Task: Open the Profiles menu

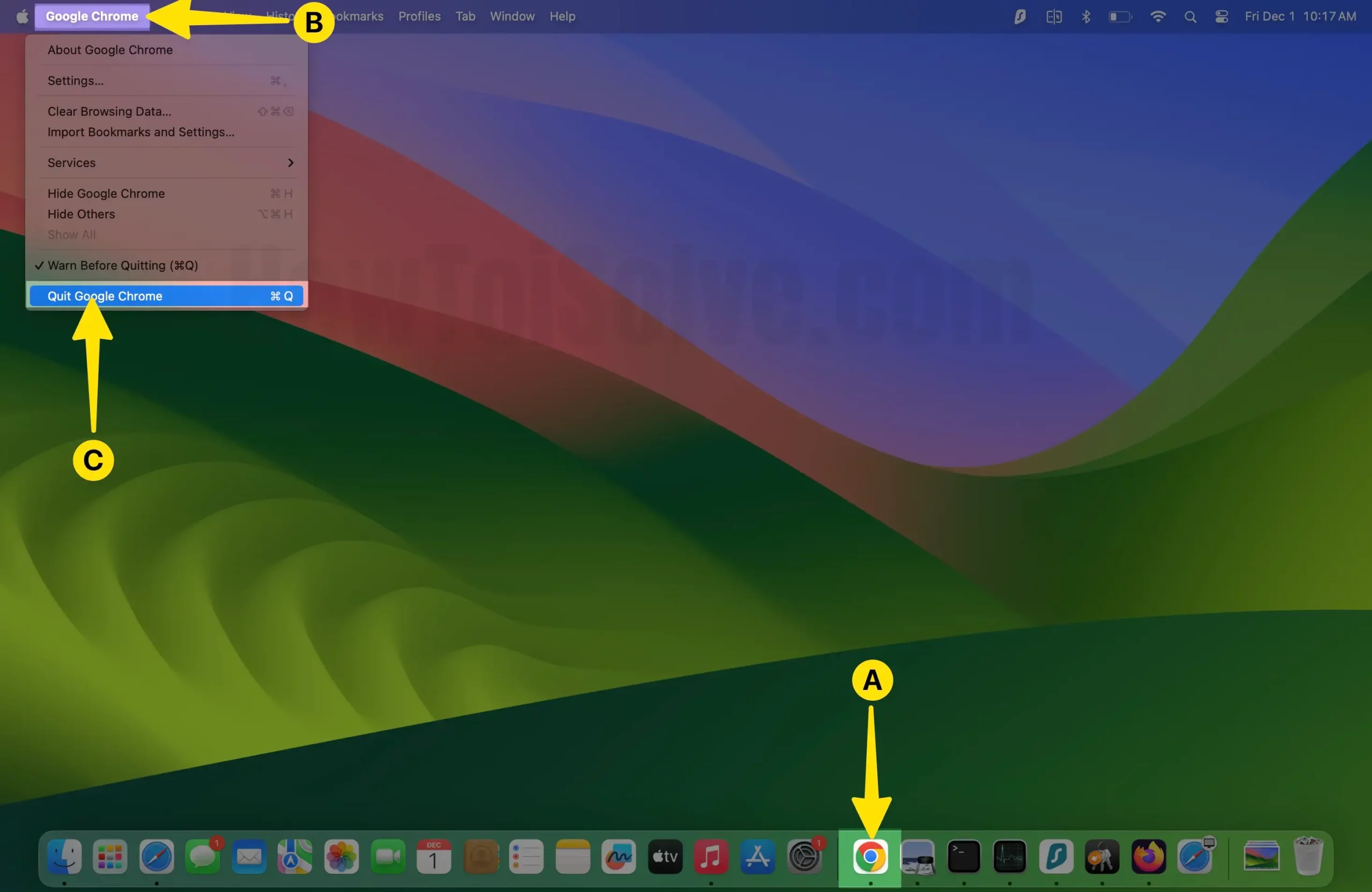Action: point(419,16)
